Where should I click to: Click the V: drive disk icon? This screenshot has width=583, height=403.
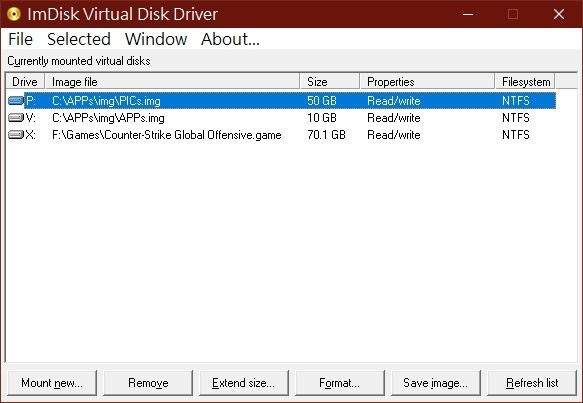click(16, 118)
